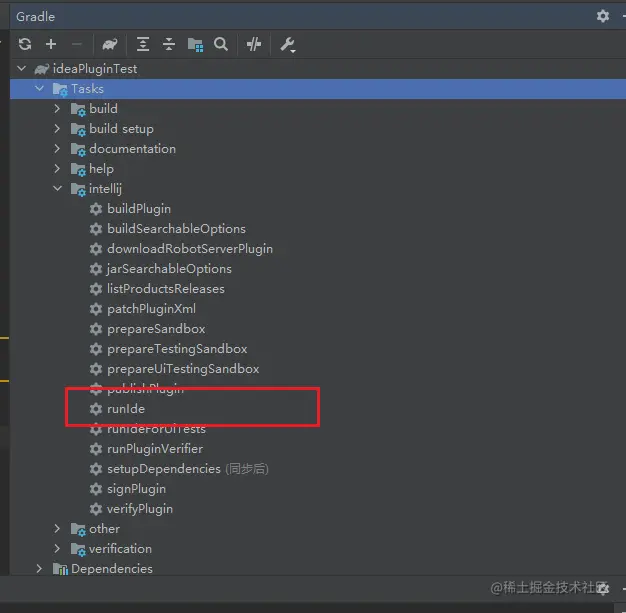Select the runPluginVerifier task
Viewport: 626px width, 613px height.
[155, 449]
